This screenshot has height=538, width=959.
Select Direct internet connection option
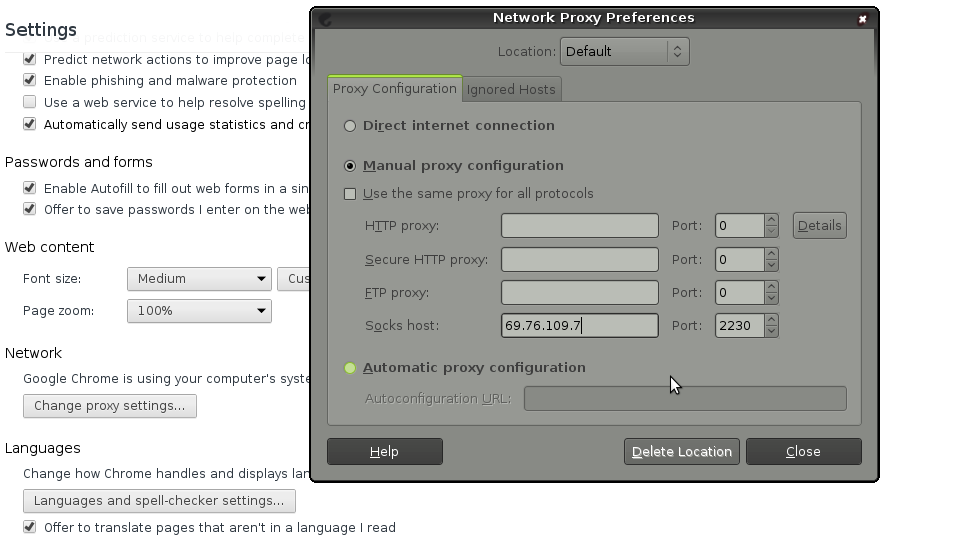(x=350, y=126)
